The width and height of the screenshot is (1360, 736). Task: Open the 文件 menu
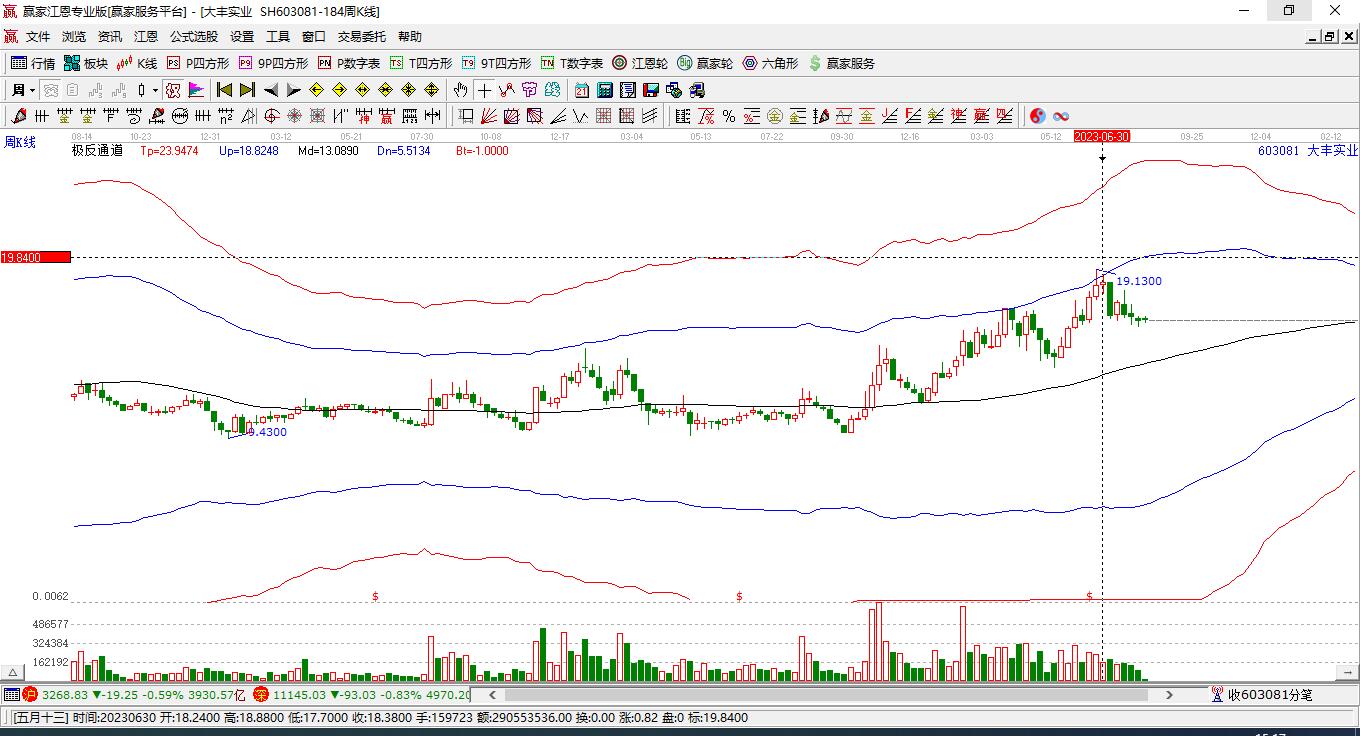tap(38, 37)
